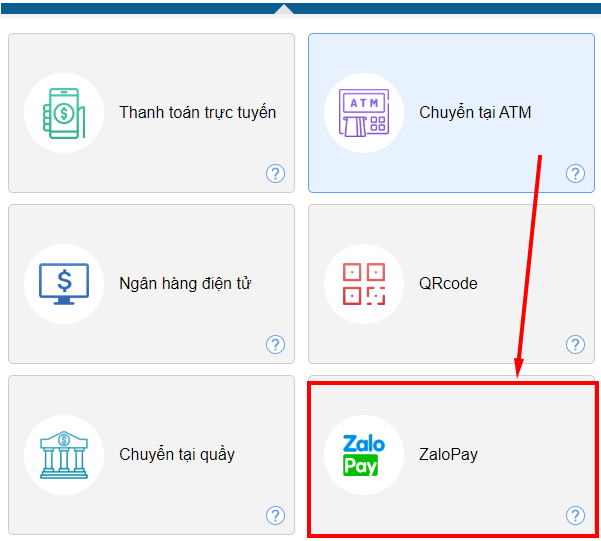This screenshot has height=541, width=601.
Task: Choose Chuyển tại quầy payment label
Action: point(177,454)
